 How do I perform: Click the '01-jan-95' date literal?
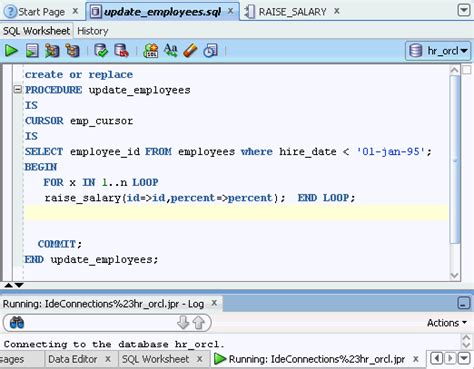pos(390,152)
